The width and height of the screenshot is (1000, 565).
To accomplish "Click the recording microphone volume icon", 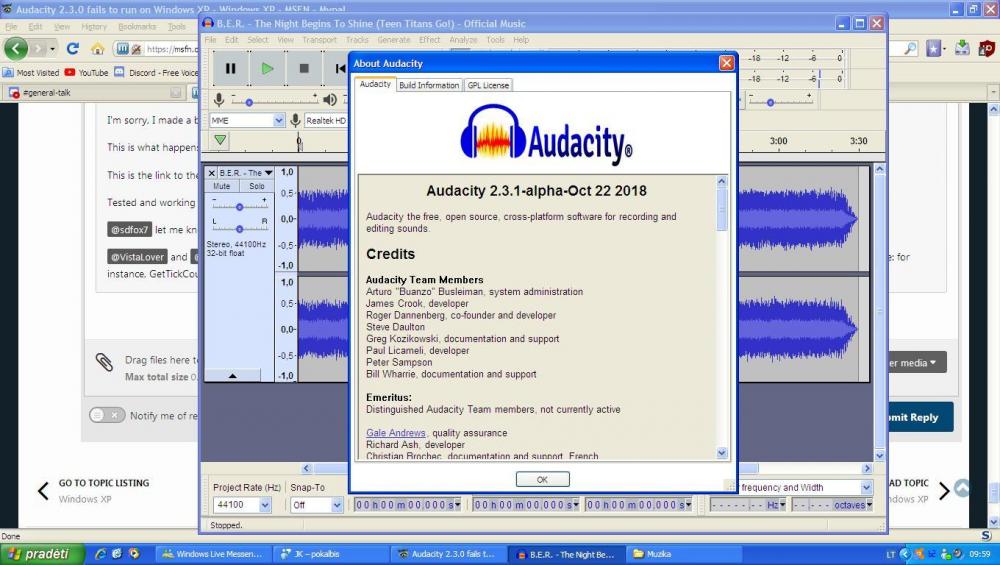I will coord(219,99).
